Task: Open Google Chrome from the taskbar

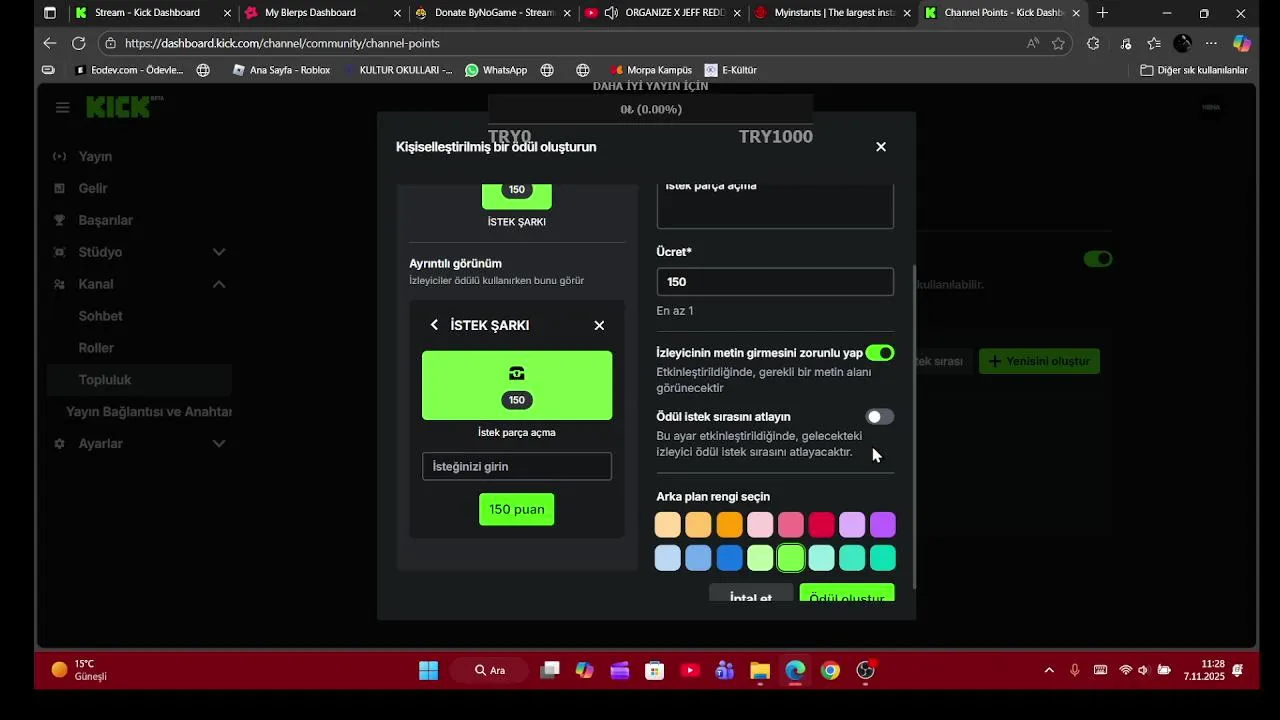Action: click(x=830, y=670)
